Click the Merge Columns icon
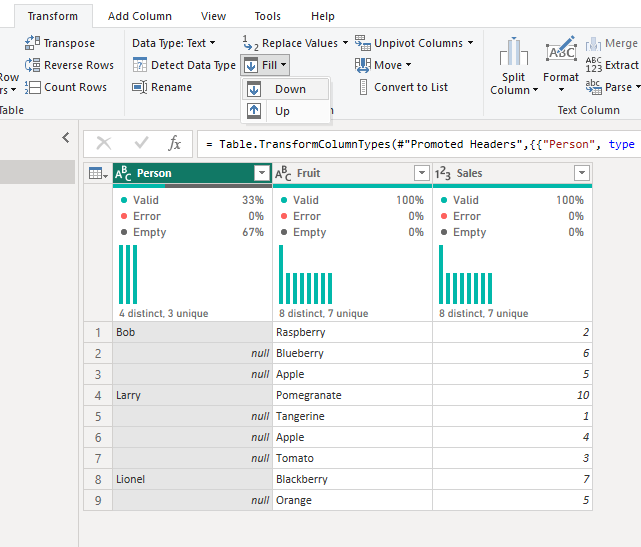 point(593,44)
